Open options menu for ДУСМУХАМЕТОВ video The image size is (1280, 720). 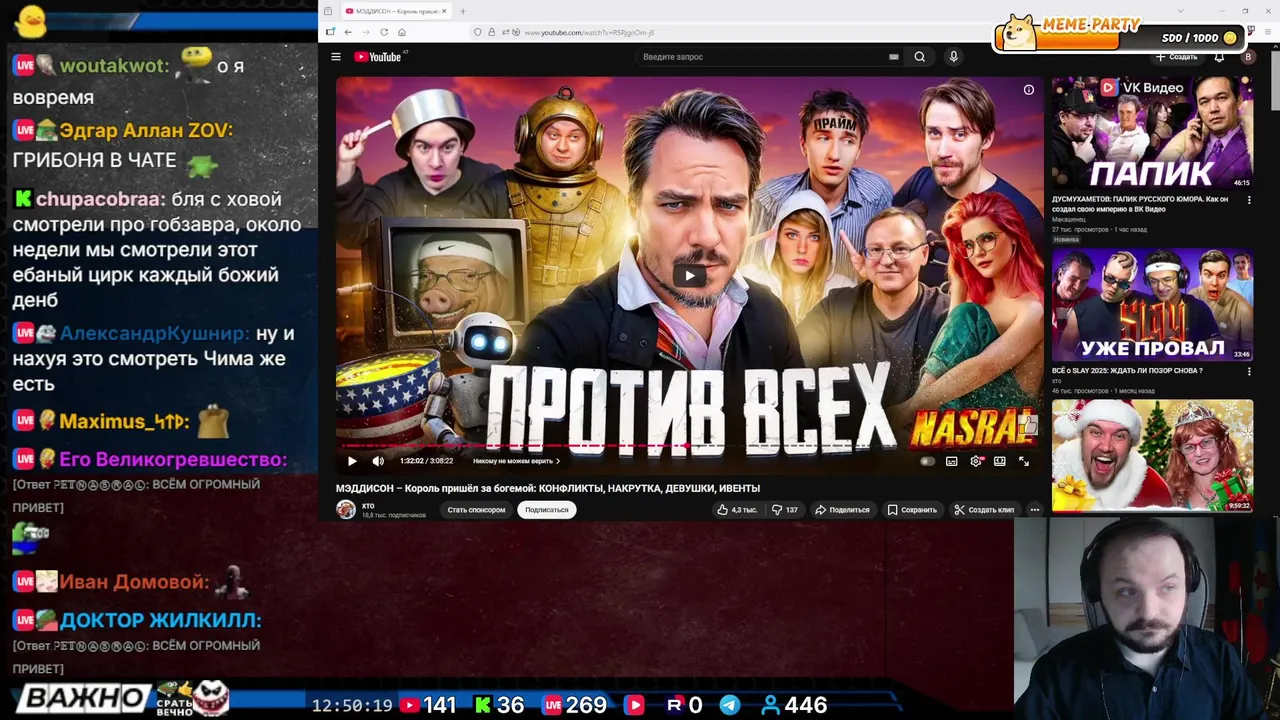(x=1249, y=200)
